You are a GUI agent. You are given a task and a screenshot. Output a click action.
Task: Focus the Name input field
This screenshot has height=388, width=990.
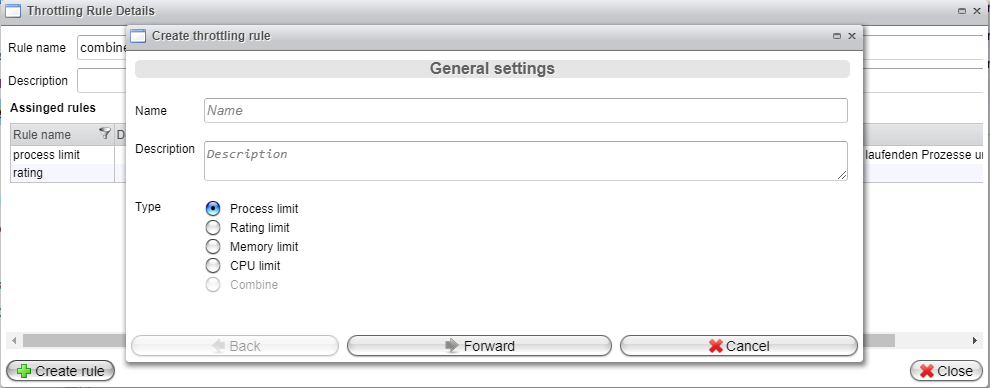(x=525, y=110)
